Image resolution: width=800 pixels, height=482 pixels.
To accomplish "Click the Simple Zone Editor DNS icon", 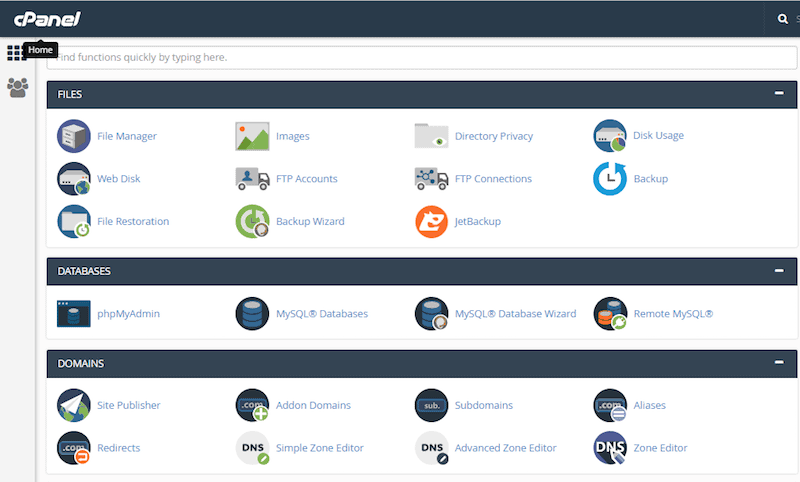I will (x=252, y=448).
